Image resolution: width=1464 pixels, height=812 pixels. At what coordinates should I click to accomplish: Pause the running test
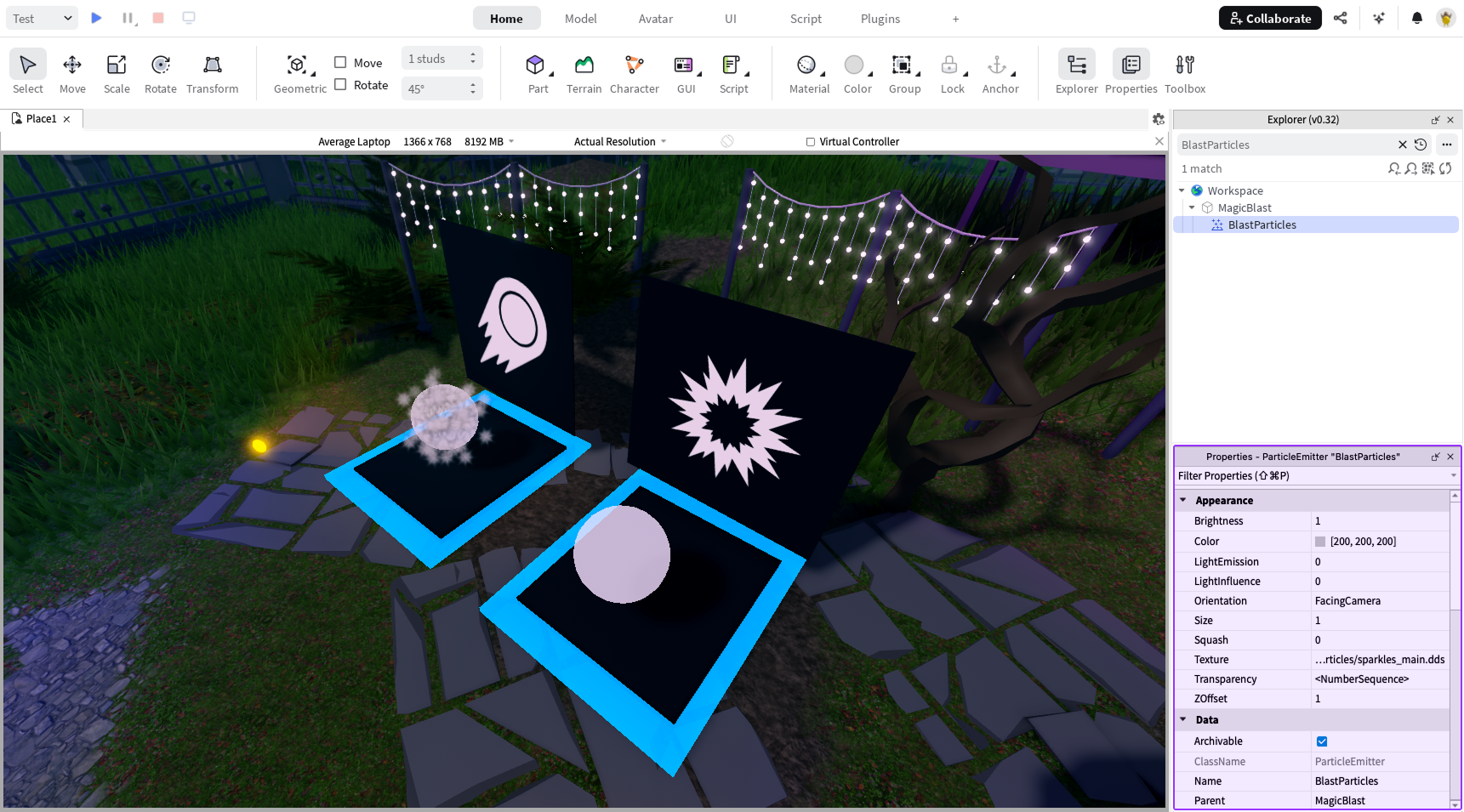click(x=128, y=18)
